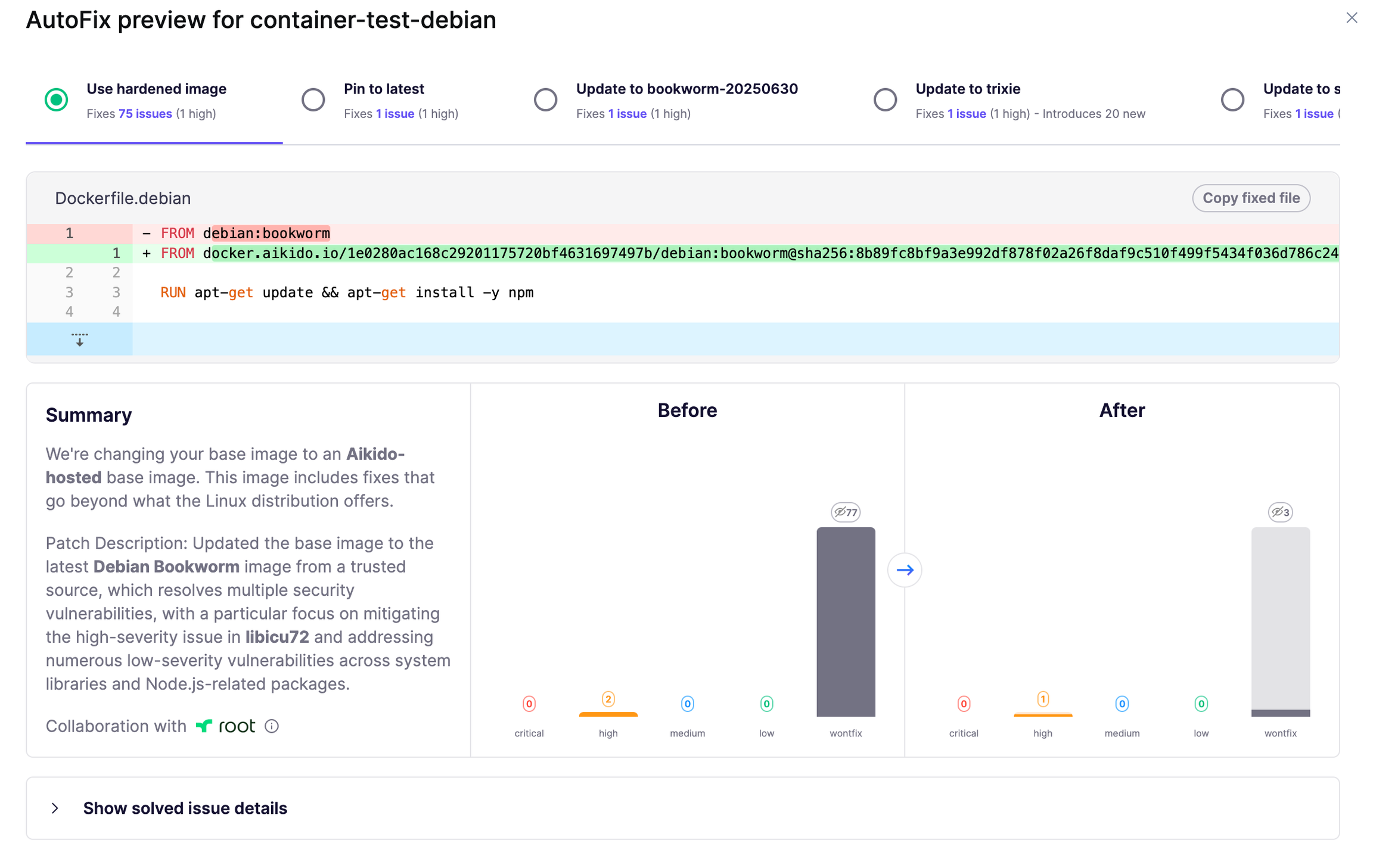The width and height of the screenshot is (1373, 868).
Task: Click 1 issue link under Update to bookworm-20250630
Action: (x=628, y=114)
